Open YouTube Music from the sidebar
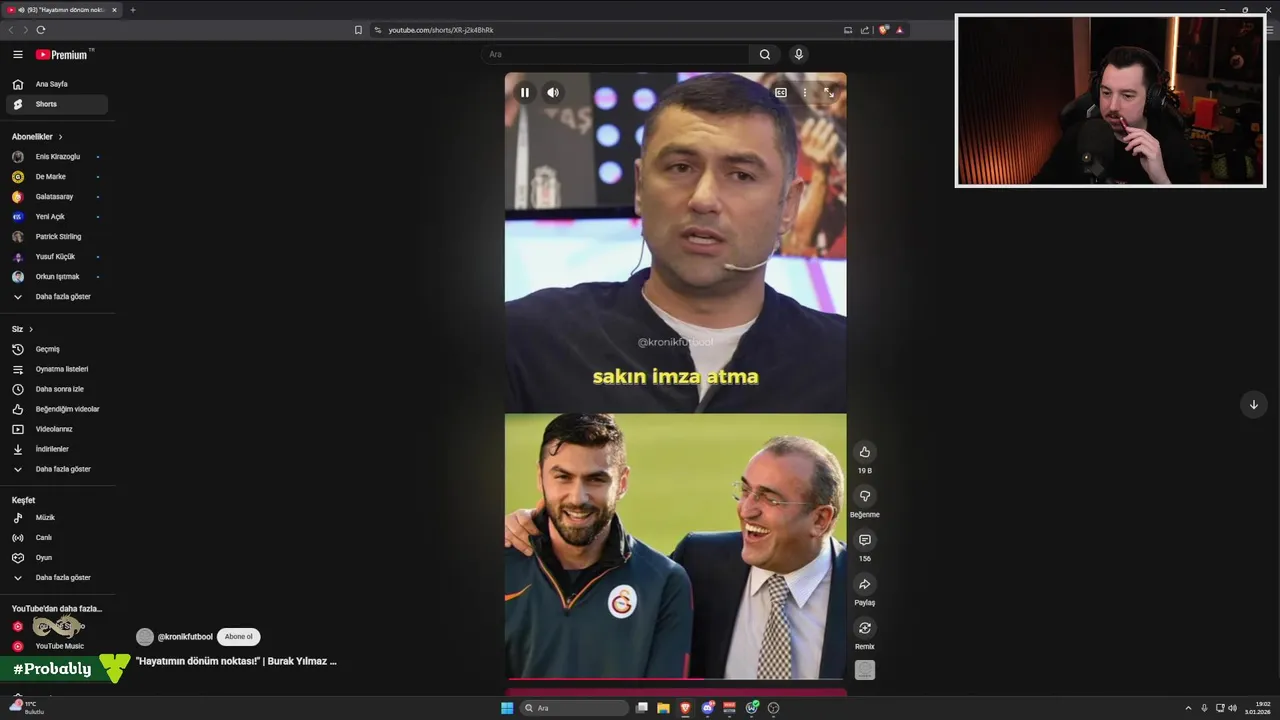Screen dimensions: 1280x720 [x=57, y=647]
